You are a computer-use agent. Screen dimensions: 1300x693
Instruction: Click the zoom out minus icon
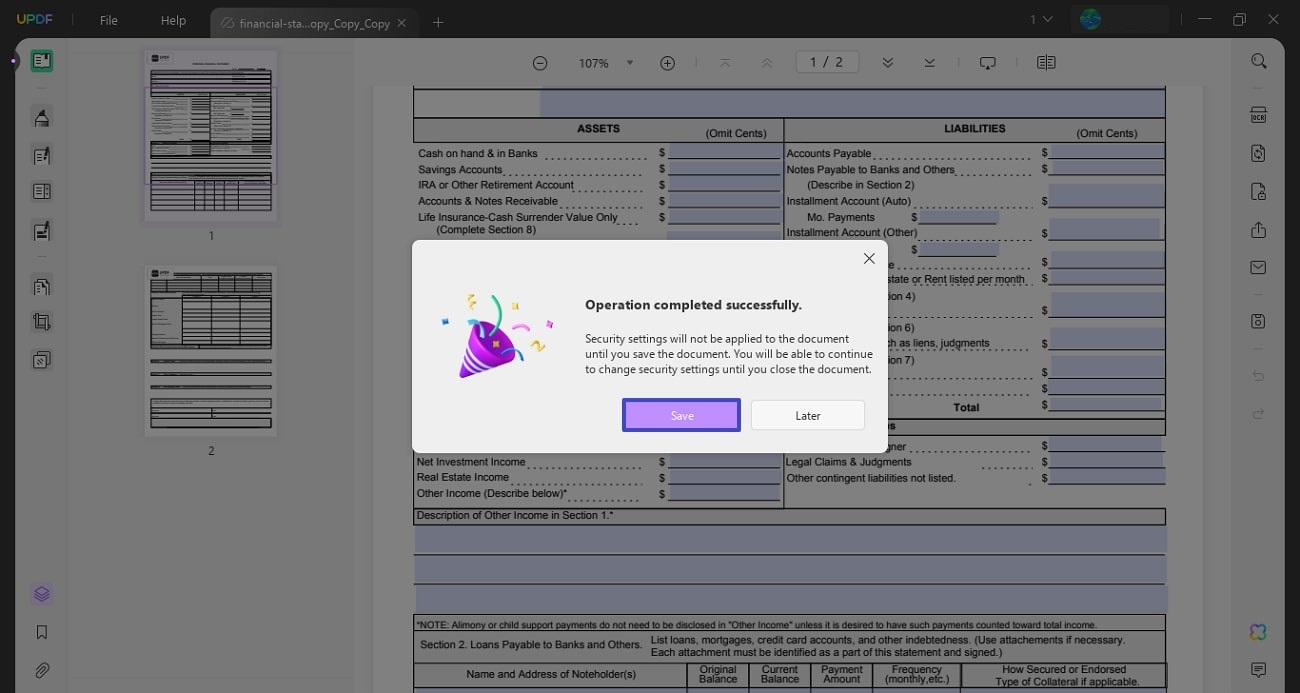(540, 63)
